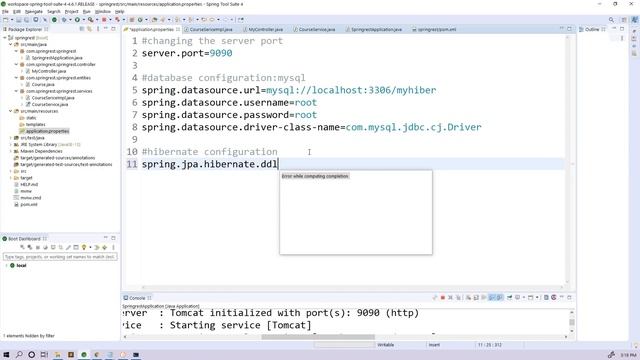Expand the local node in Boot Dashboard
Viewport: 640px width, 360px height.
[x=6, y=265]
